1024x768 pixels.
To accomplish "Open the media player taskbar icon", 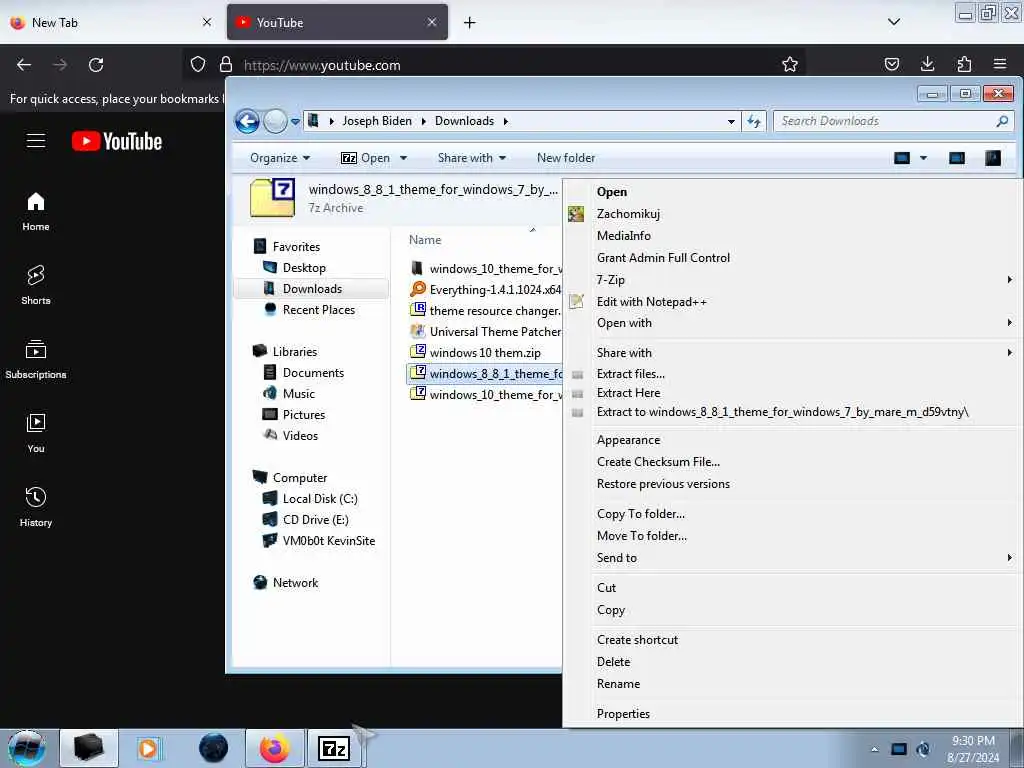I will [148, 748].
